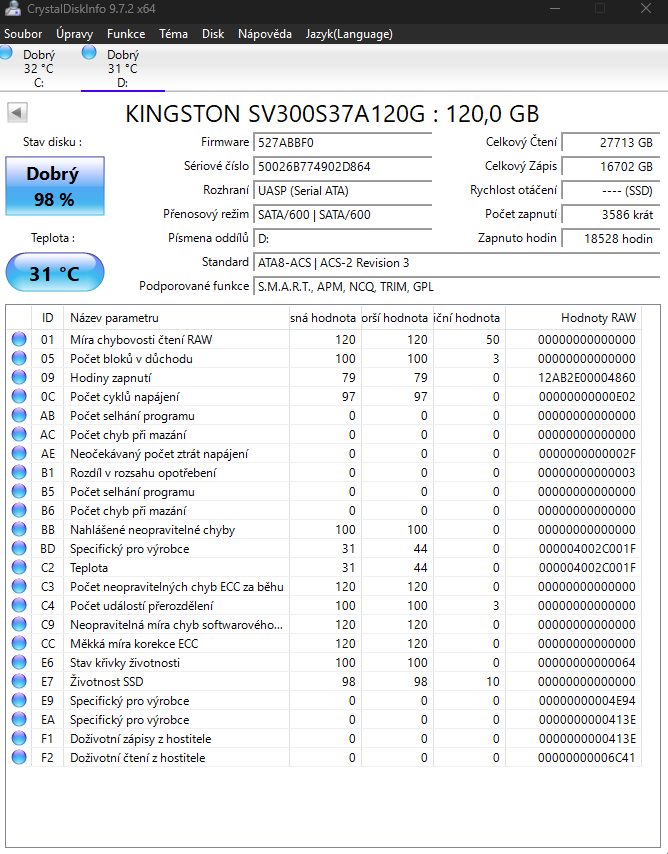The width and height of the screenshot is (668, 854).
Task: Click the status orb for attribute B6
Action: pos(19,510)
